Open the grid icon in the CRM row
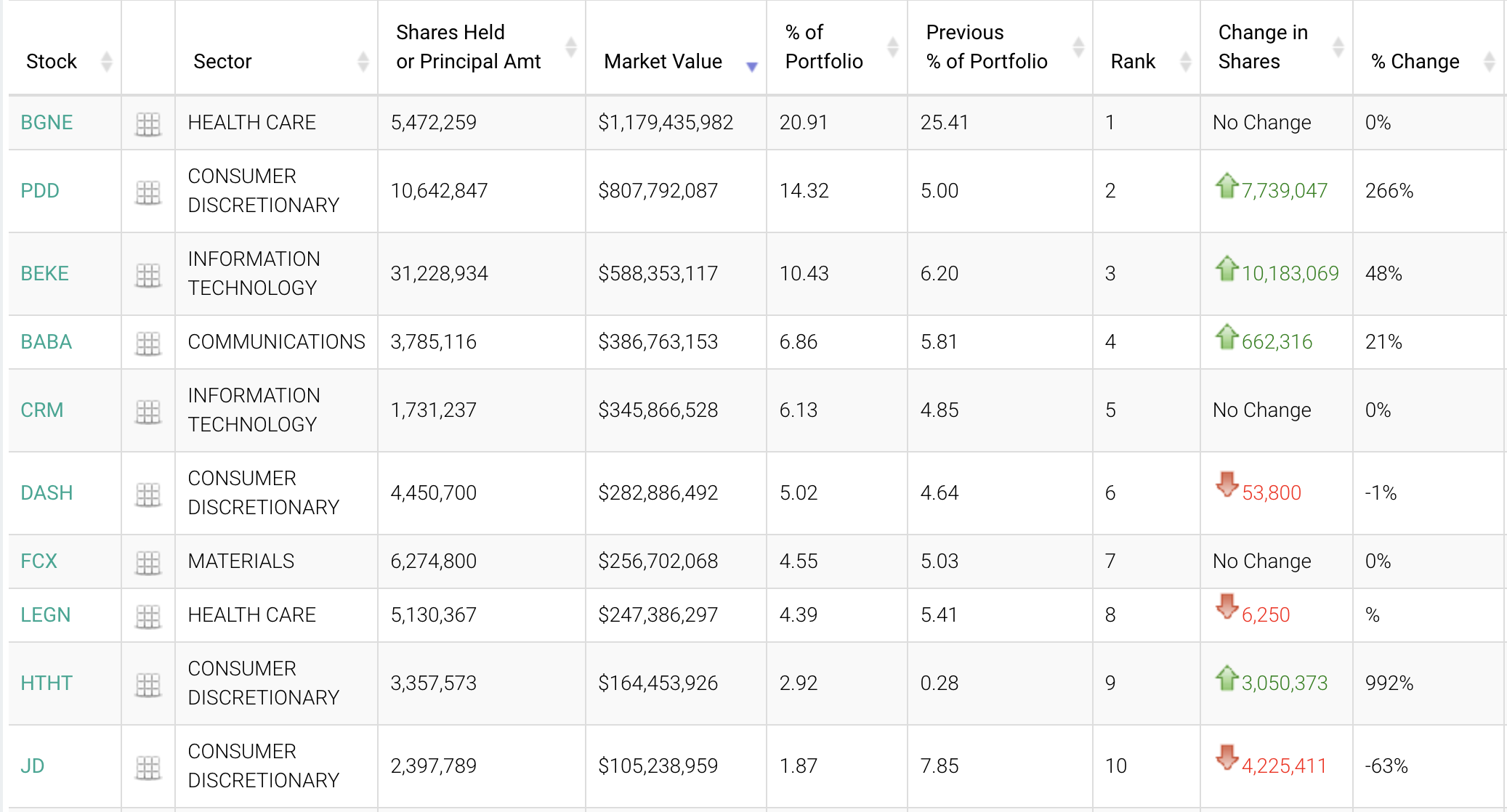The image size is (1507, 812). [x=148, y=411]
